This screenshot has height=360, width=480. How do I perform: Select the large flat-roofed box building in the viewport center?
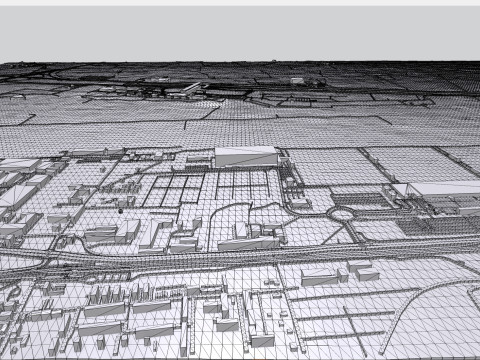246,156
